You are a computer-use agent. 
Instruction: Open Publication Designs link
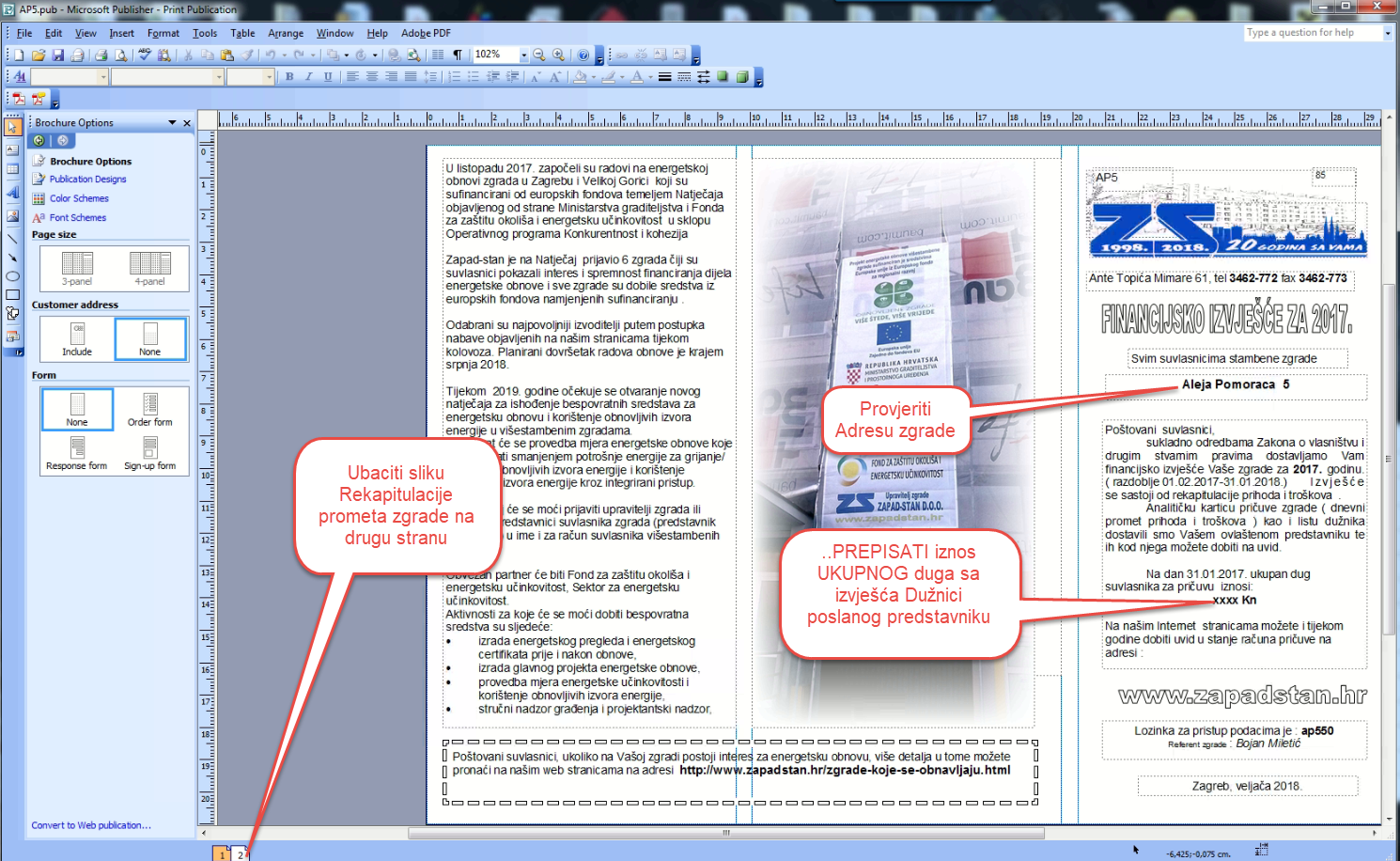pos(87,179)
